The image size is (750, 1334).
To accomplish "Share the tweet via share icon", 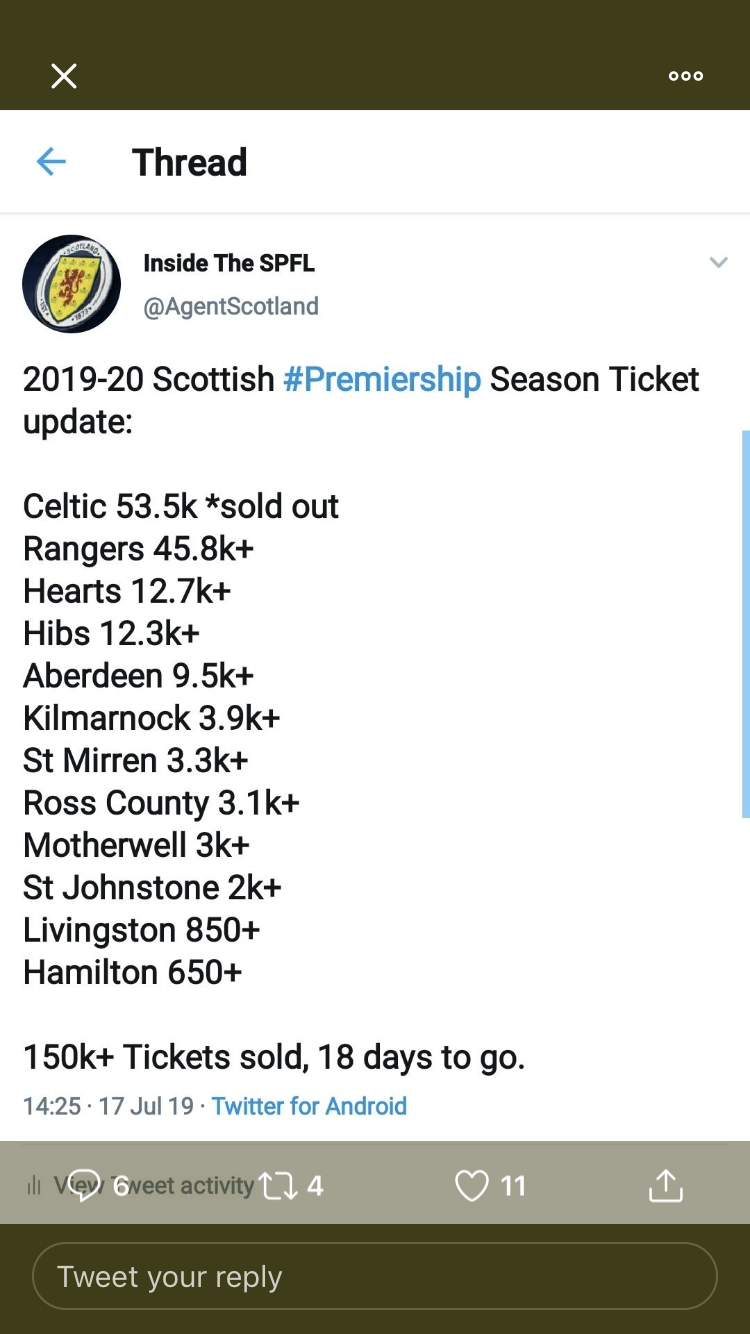I will pos(665,1185).
